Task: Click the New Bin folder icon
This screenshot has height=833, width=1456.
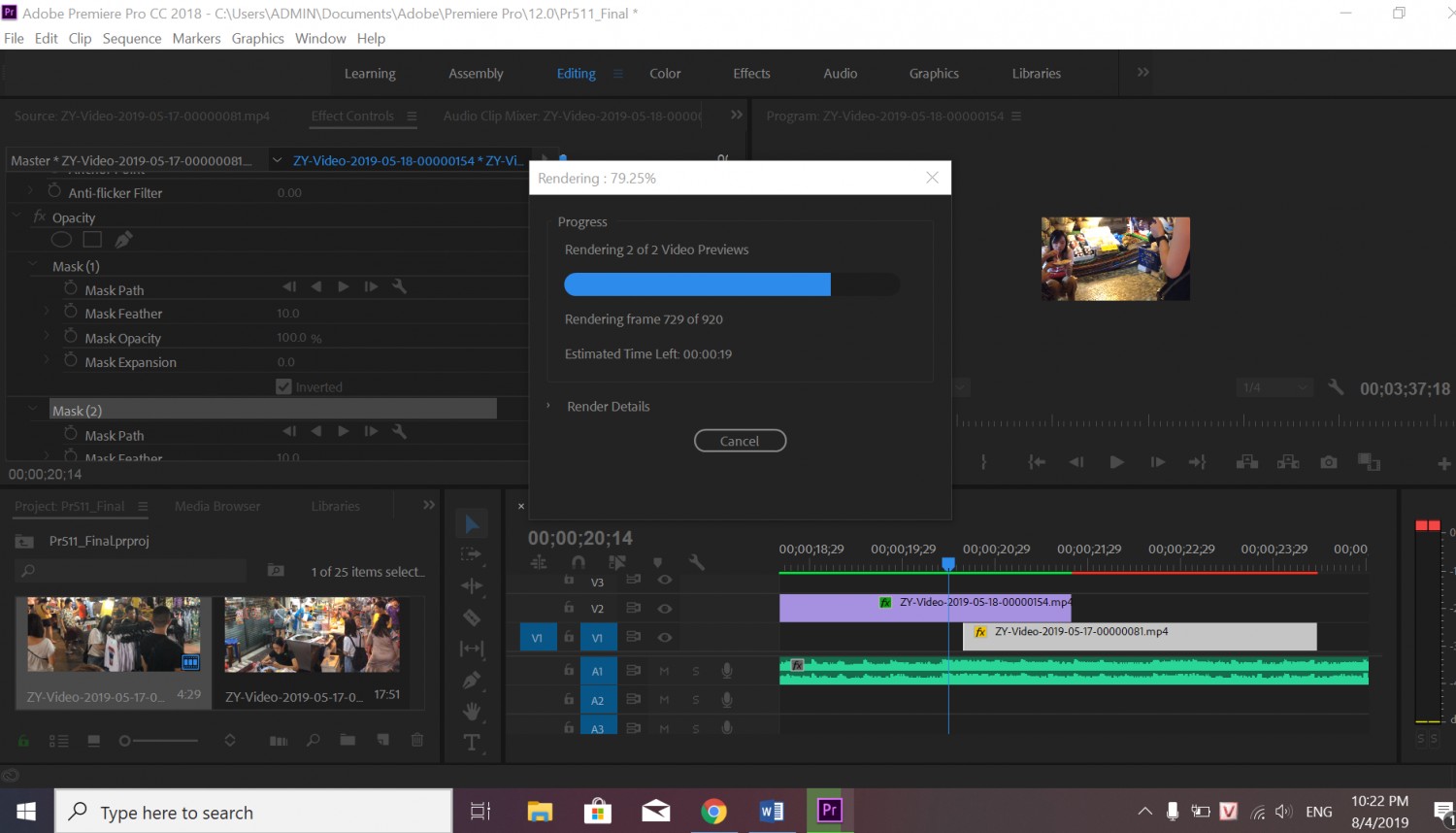Action: coord(347,740)
